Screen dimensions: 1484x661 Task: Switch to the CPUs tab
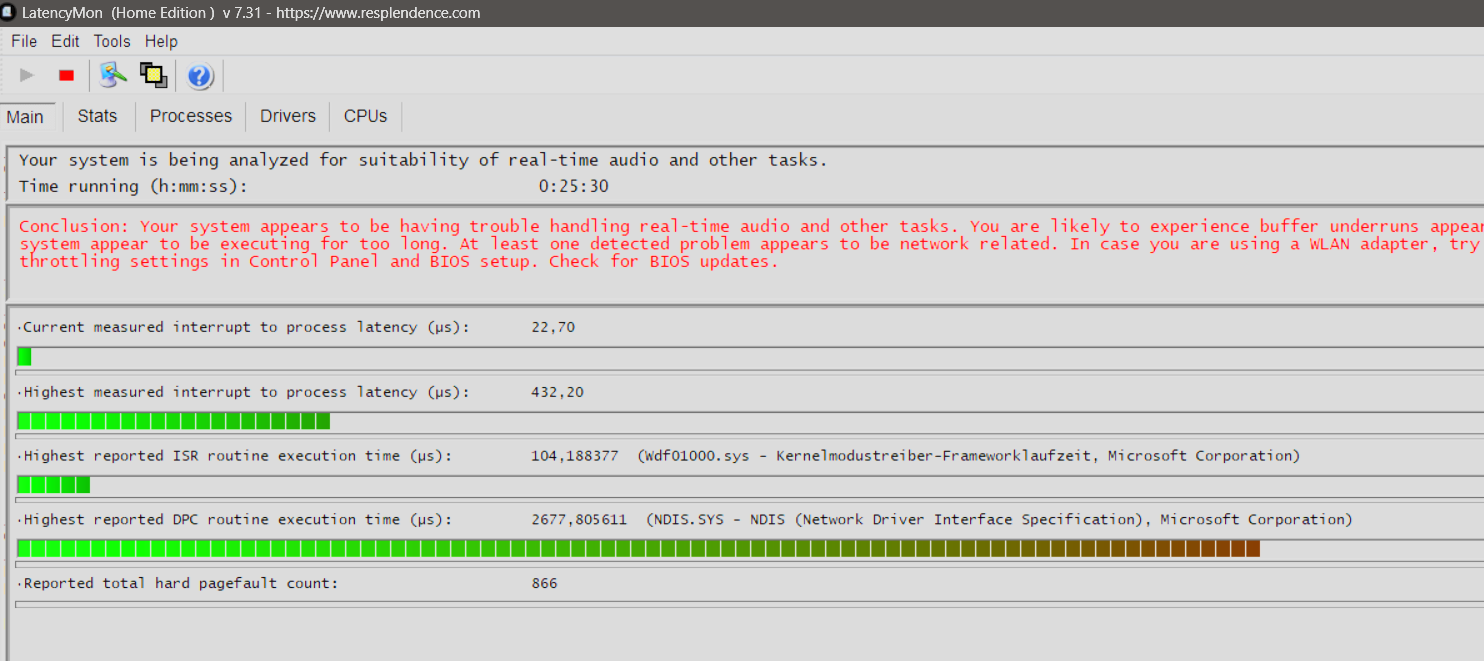(365, 116)
